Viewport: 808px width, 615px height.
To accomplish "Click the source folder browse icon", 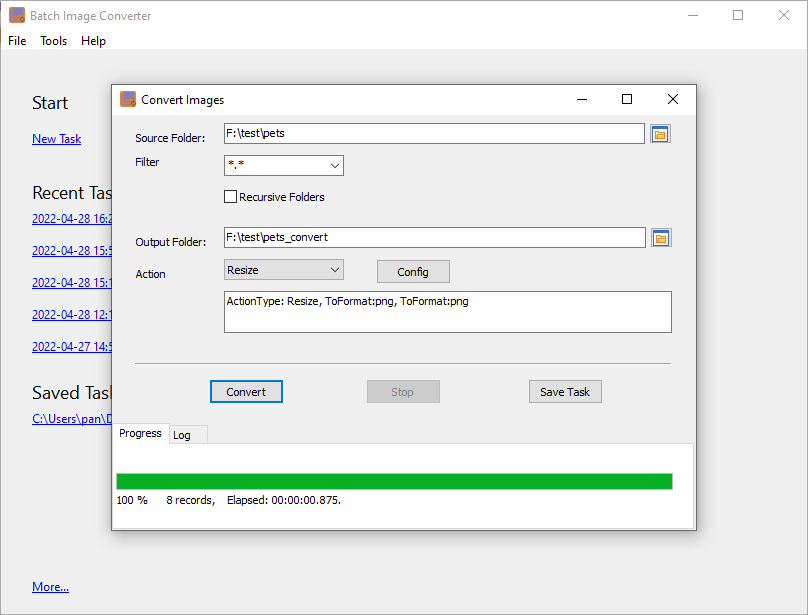I will pos(660,133).
